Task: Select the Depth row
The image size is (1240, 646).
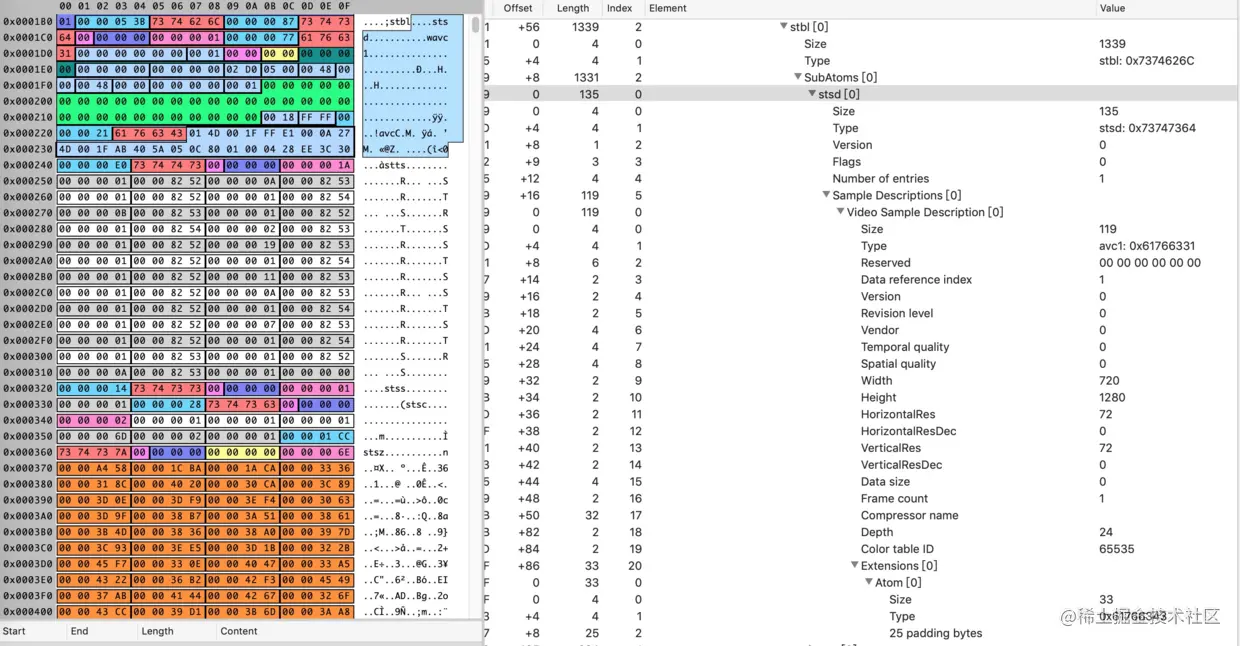Action: click(x=862, y=532)
